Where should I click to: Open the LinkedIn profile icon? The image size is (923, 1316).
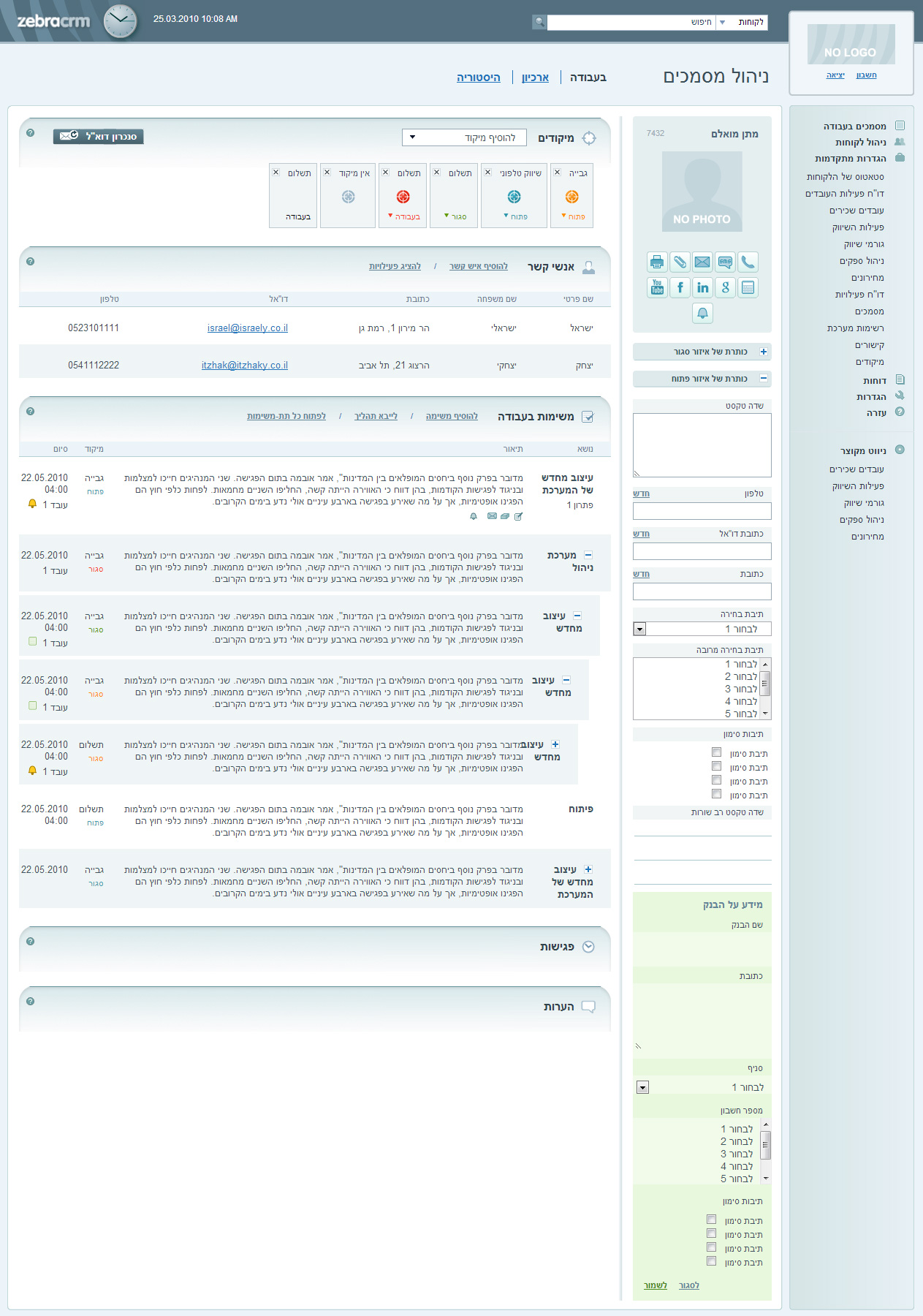click(x=702, y=287)
